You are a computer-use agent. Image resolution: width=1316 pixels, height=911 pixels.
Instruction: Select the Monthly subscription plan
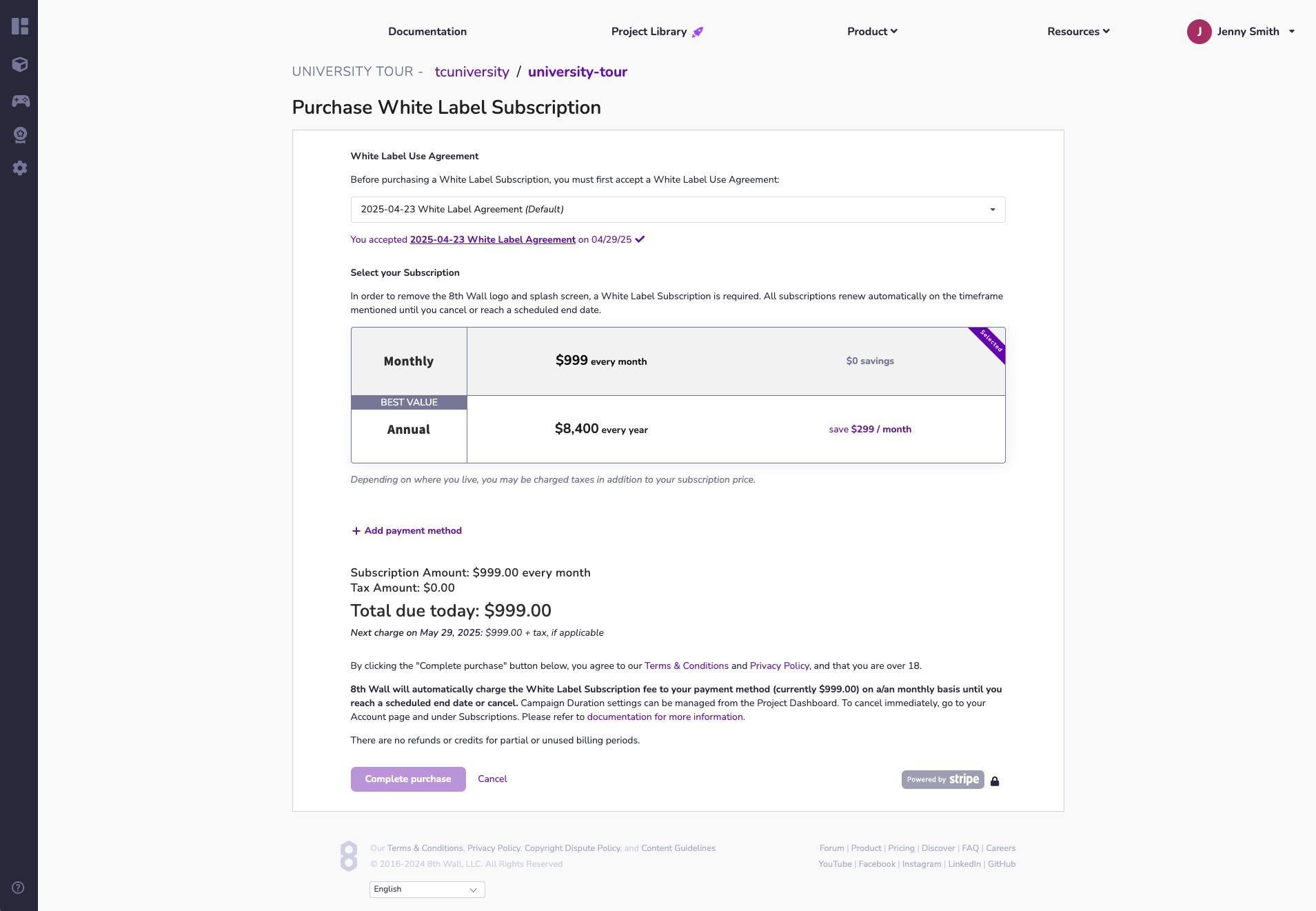click(678, 361)
